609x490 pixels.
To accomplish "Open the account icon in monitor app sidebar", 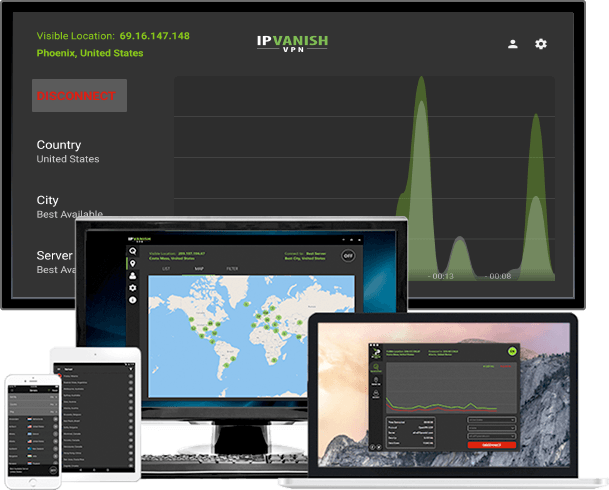I will coord(132,276).
